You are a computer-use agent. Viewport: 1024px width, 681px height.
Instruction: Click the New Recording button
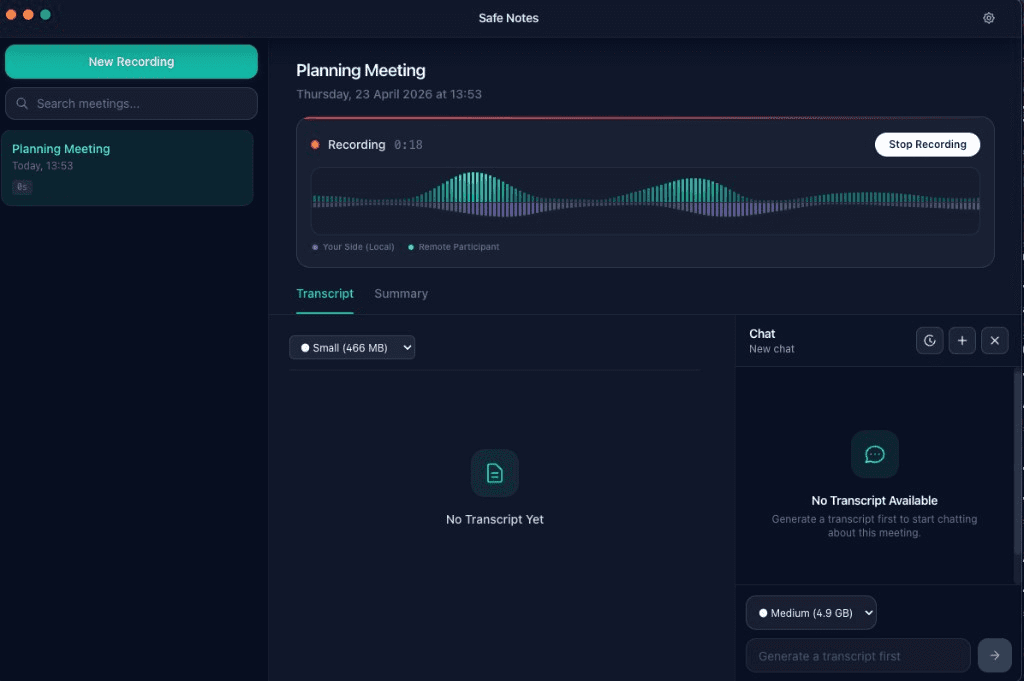point(131,61)
